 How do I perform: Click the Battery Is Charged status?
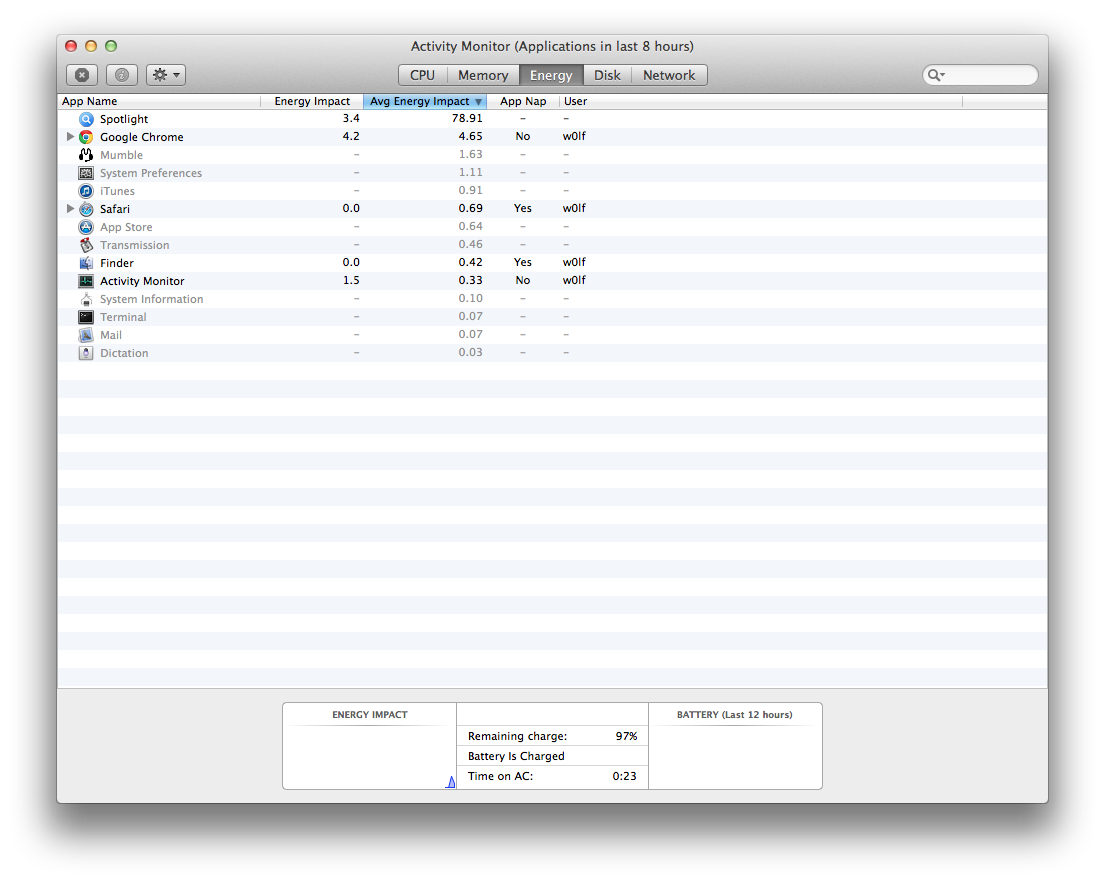coord(516,756)
